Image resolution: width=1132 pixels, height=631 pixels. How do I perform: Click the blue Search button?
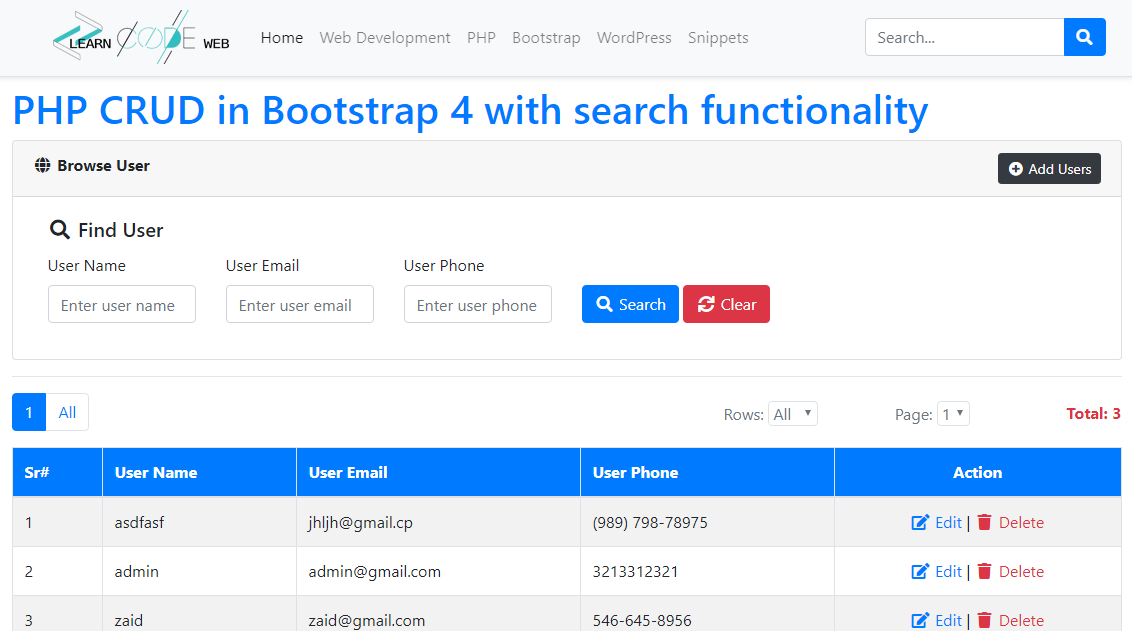coord(630,303)
